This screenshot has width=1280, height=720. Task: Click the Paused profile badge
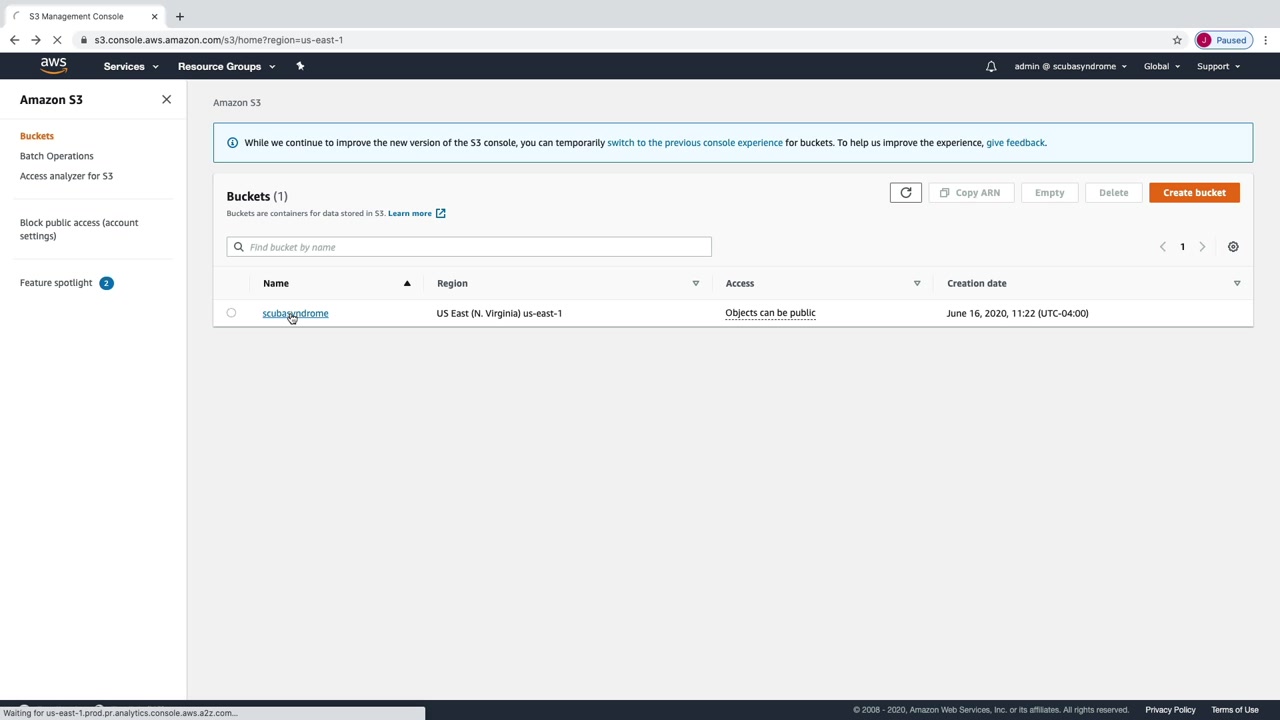tap(1222, 40)
